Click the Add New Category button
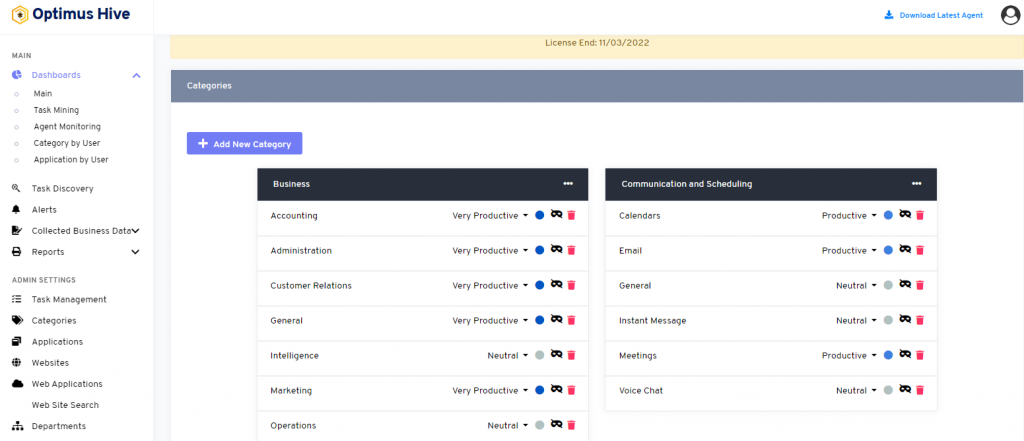 coord(244,144)
